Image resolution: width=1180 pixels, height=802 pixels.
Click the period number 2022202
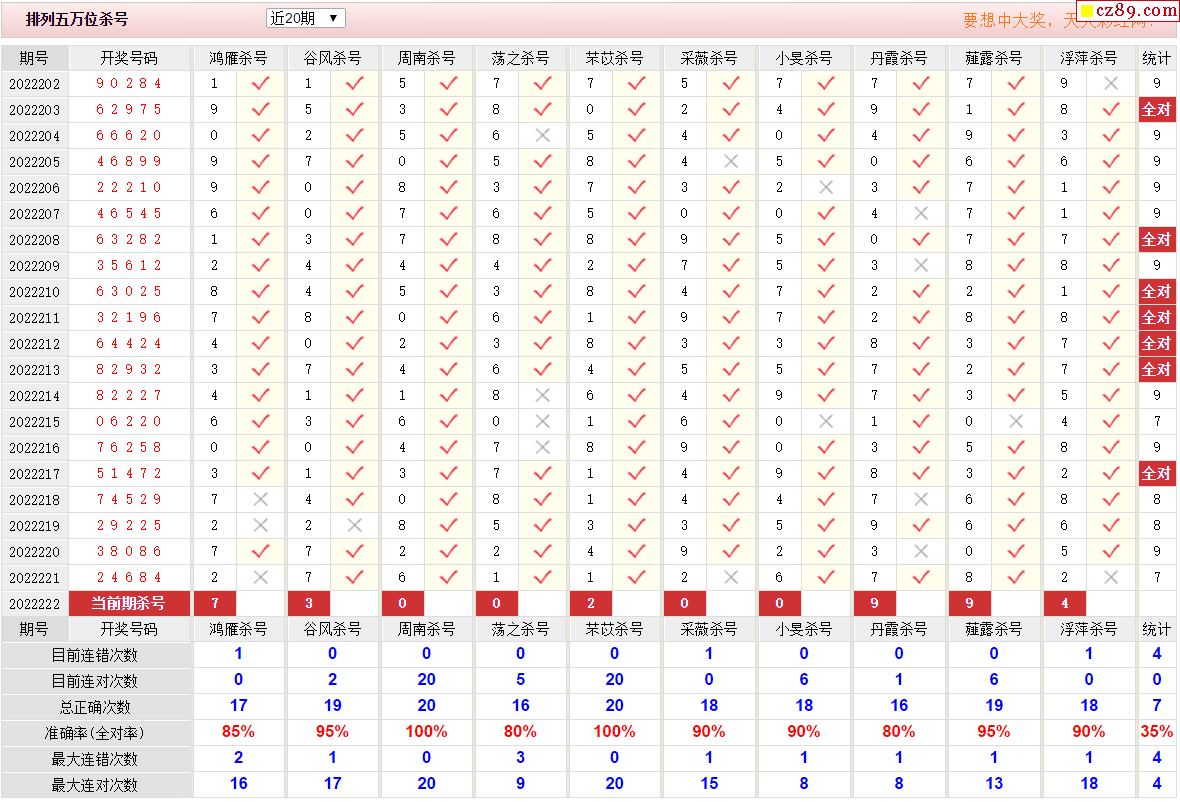click(35, 84)
